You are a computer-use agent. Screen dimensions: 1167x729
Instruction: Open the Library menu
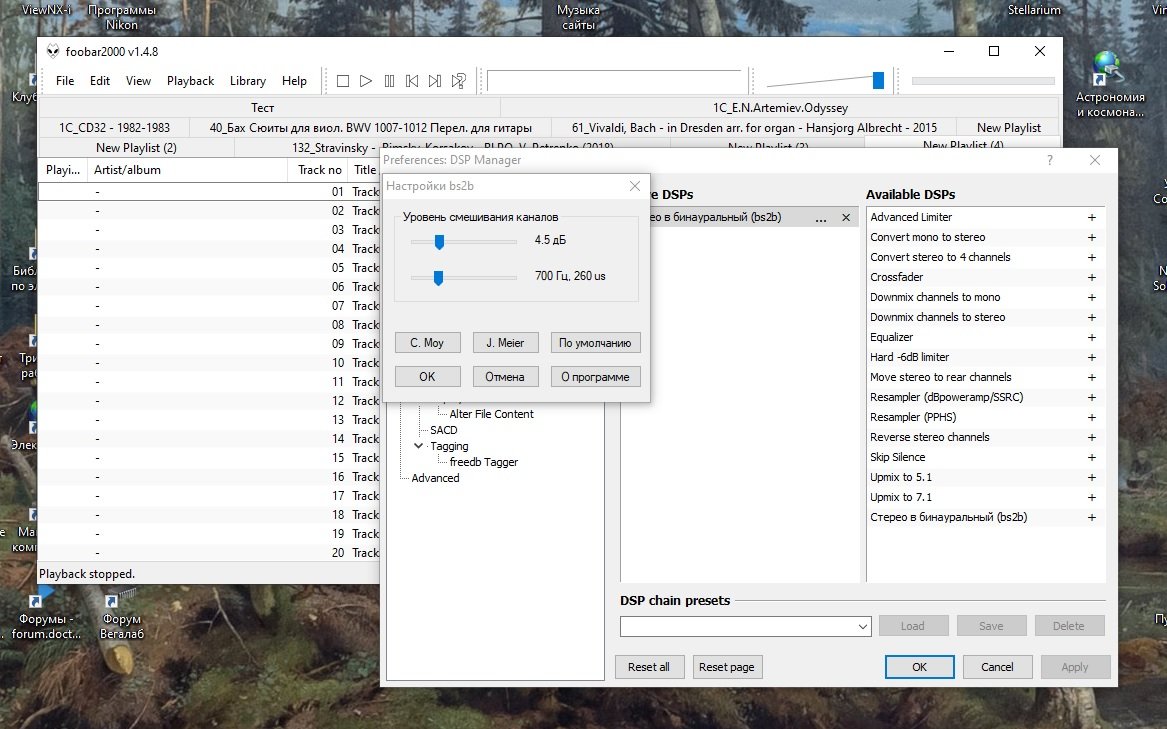coord(248,80)
